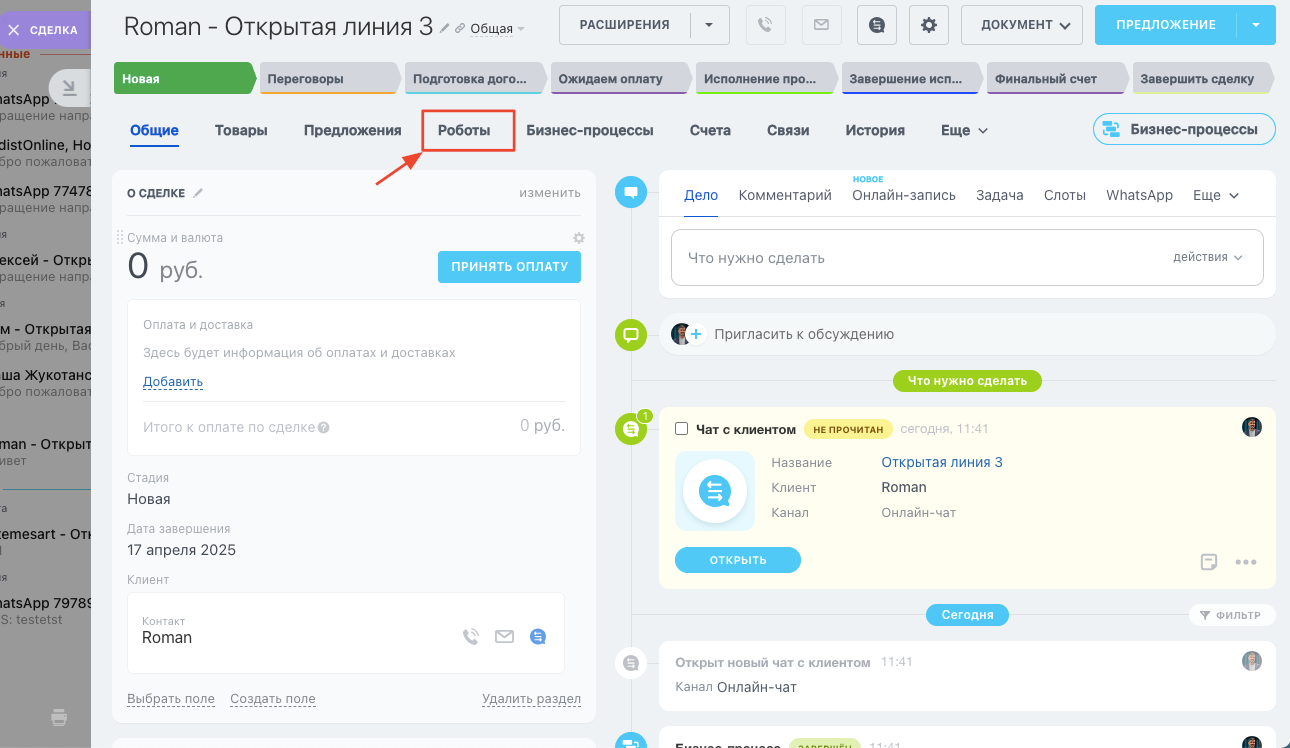Expand Еще in activity tabs
This screenshot has width=1290, height=748.
point(1216,195)
